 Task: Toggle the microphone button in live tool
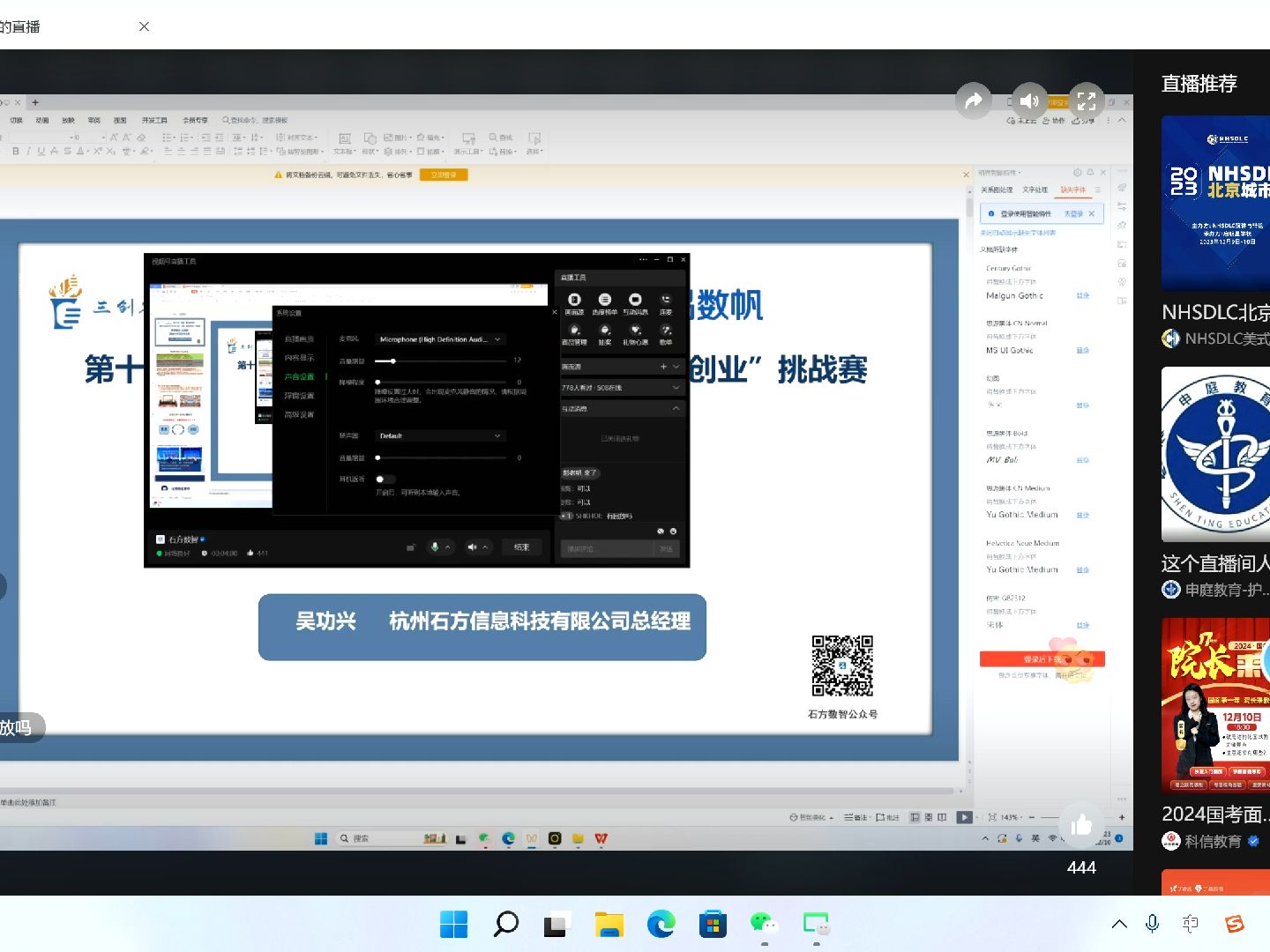point(434,547)
